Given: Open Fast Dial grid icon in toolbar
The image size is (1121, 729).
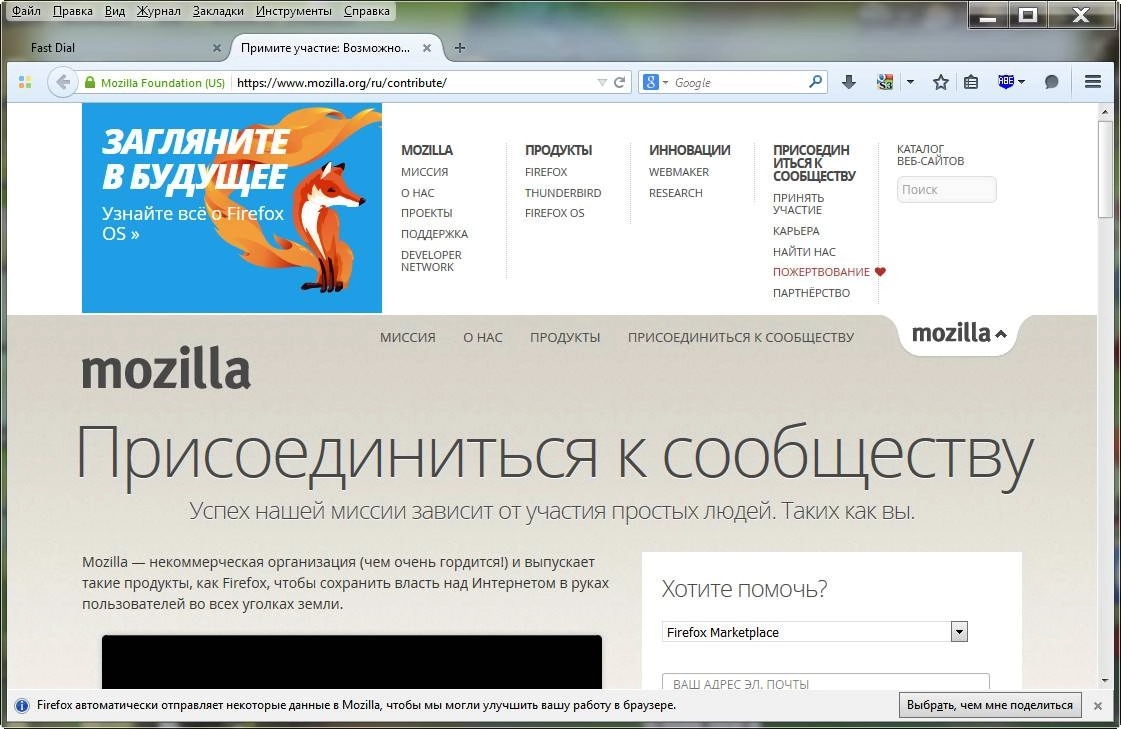Looking at the screenshot, I should [25, 82].
